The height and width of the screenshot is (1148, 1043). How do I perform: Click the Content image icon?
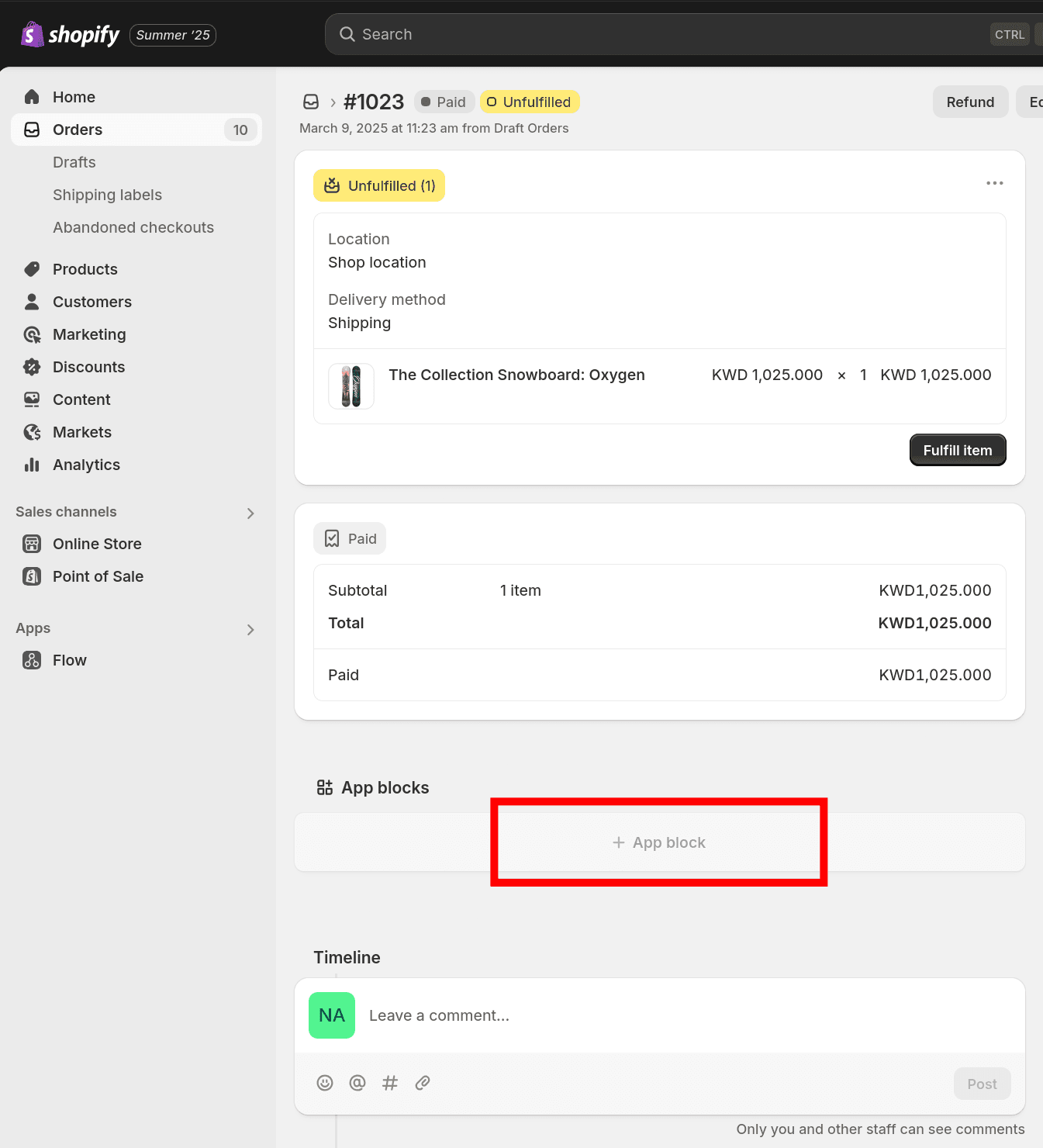32,399
